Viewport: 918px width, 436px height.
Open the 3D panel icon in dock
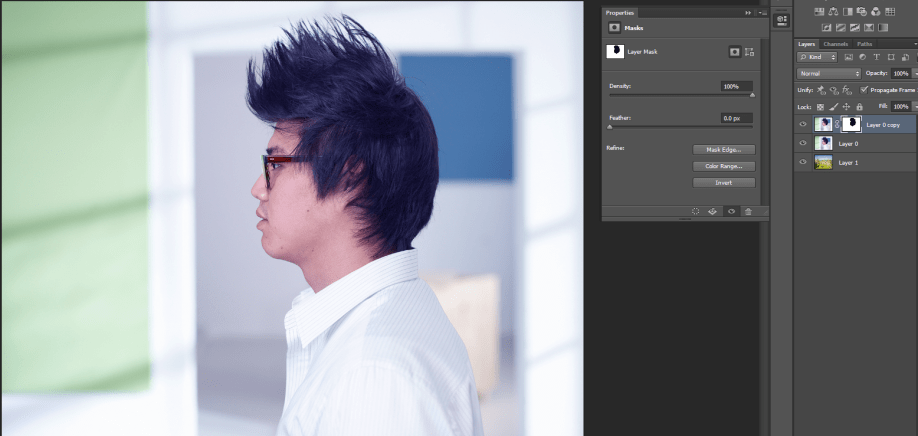click(781, 19)
